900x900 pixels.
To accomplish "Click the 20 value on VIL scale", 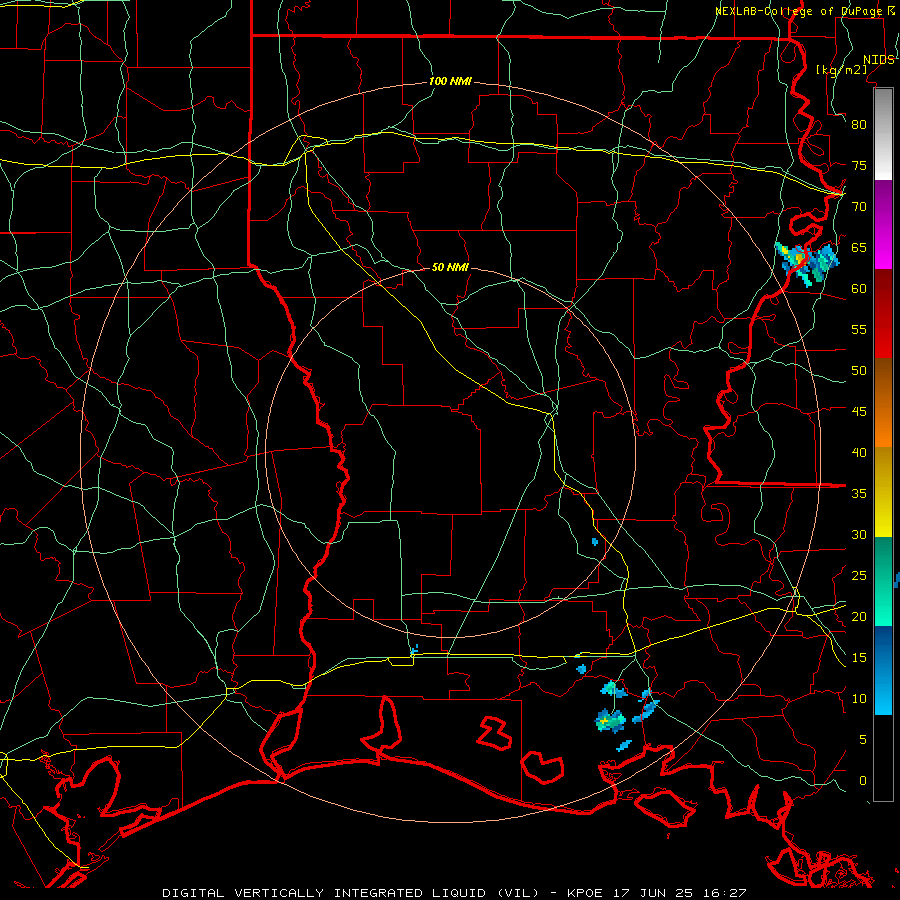I will coord(859,616).
